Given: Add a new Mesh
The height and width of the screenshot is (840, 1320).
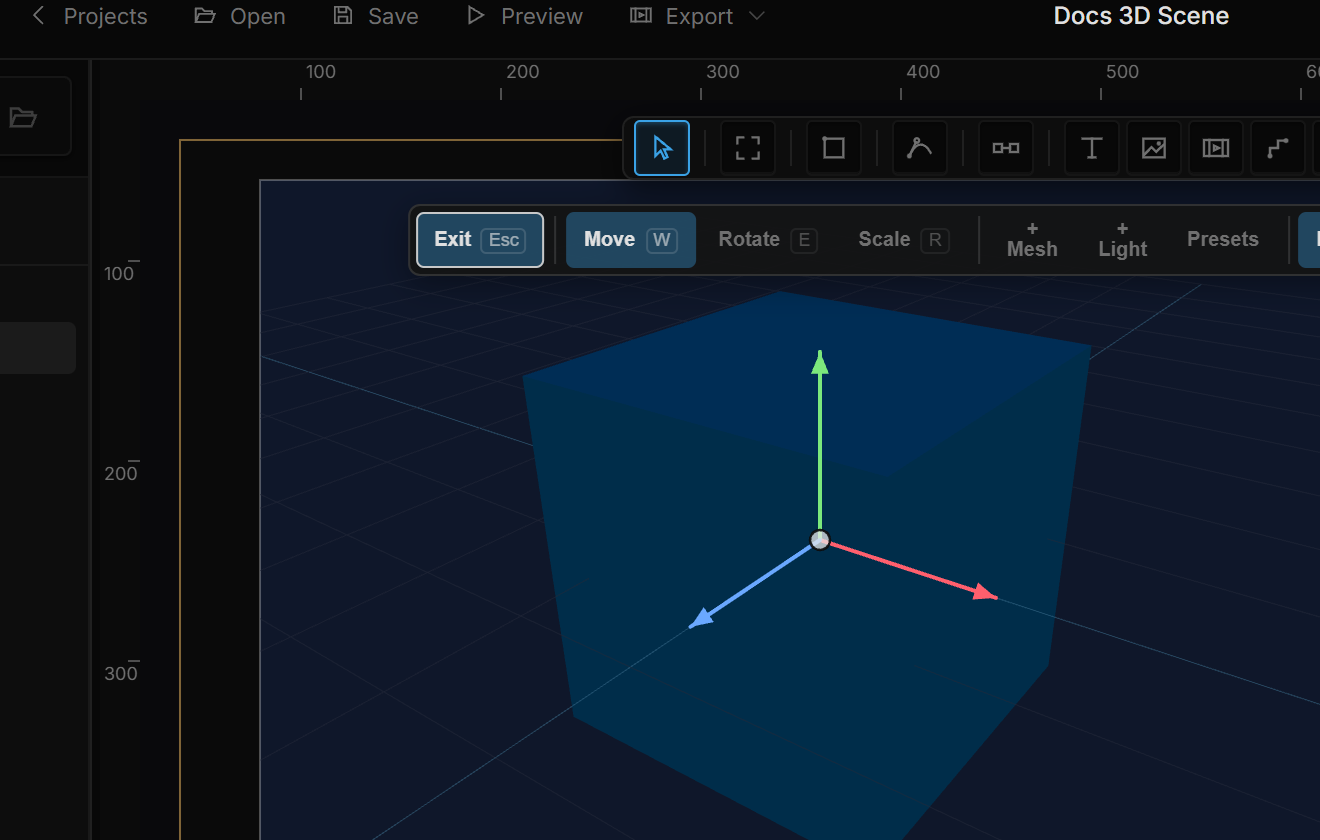Looking at the screenshot, I should (x=1032, y=240).
